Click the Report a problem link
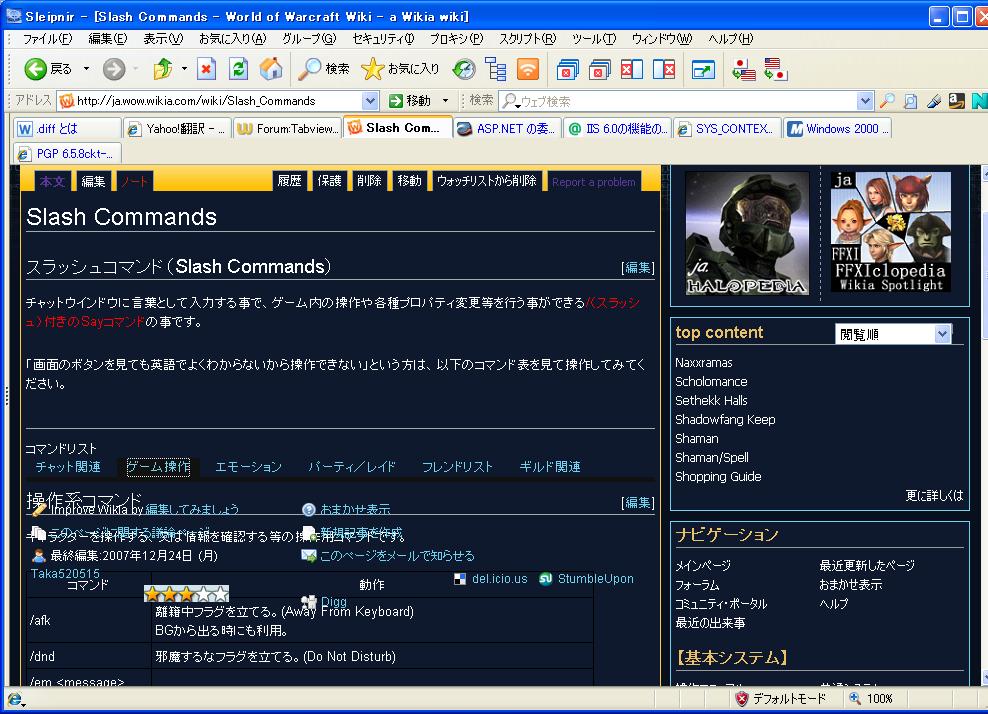 pyautogui.click(x=594, y=181)
